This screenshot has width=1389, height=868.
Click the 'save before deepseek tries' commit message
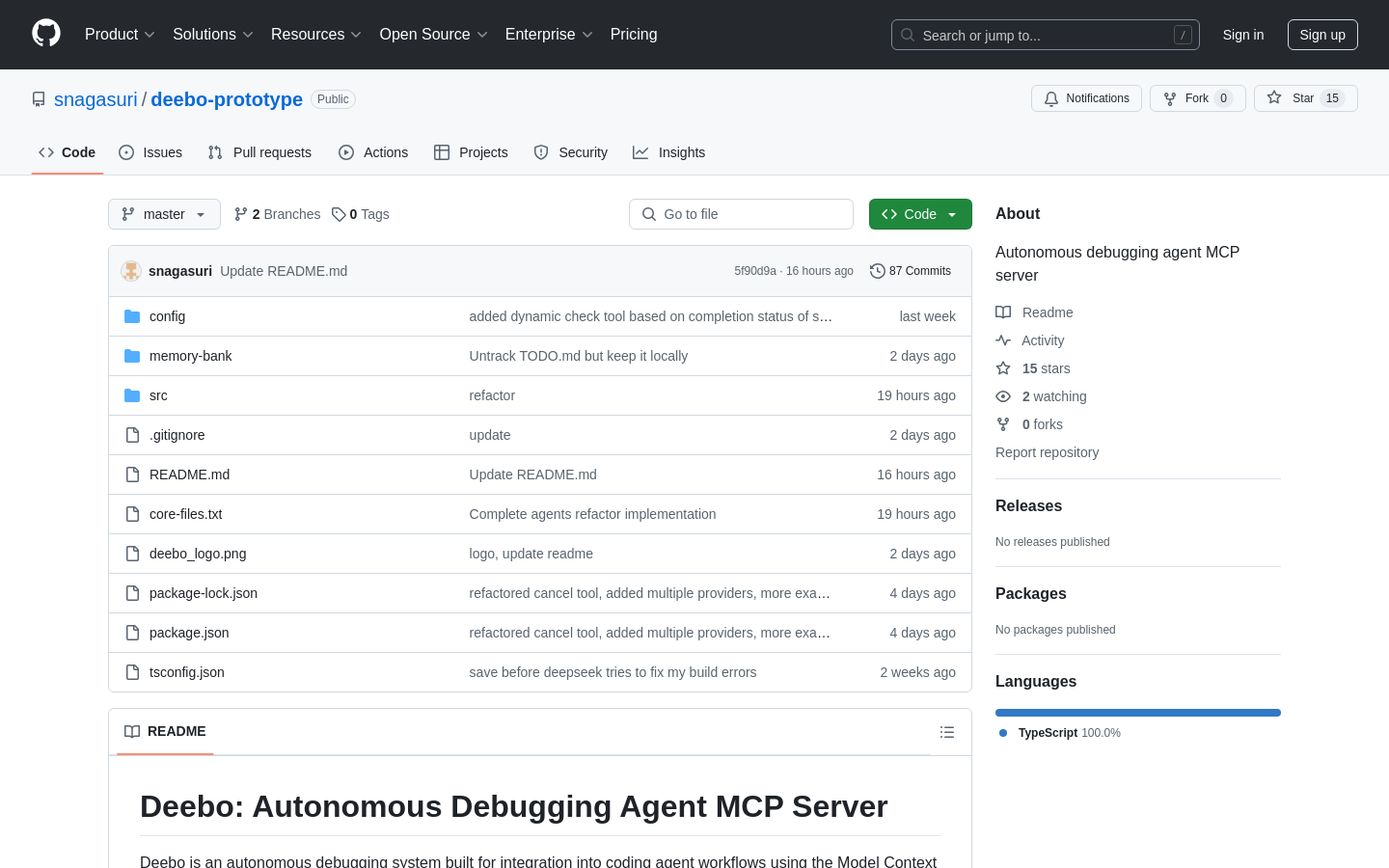click(x=613, y=672)
